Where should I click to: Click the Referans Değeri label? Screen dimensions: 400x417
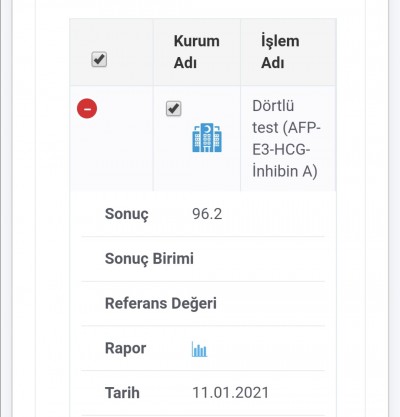161,304
